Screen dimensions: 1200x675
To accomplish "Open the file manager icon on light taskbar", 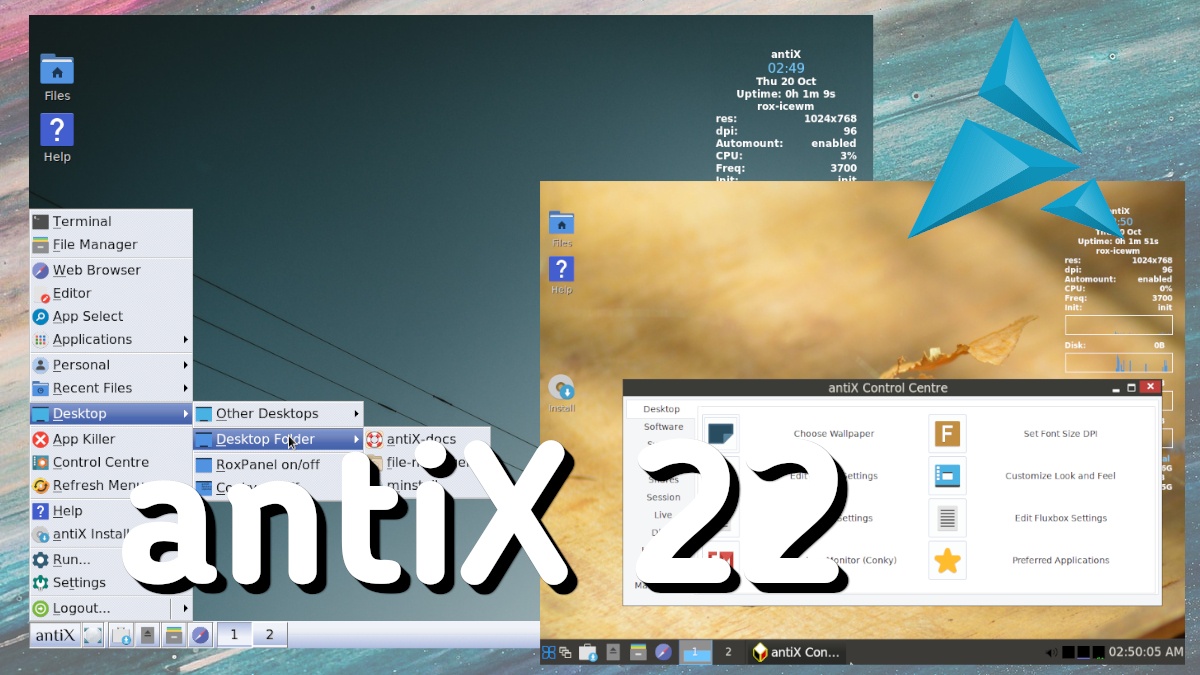I will (174, 634).
